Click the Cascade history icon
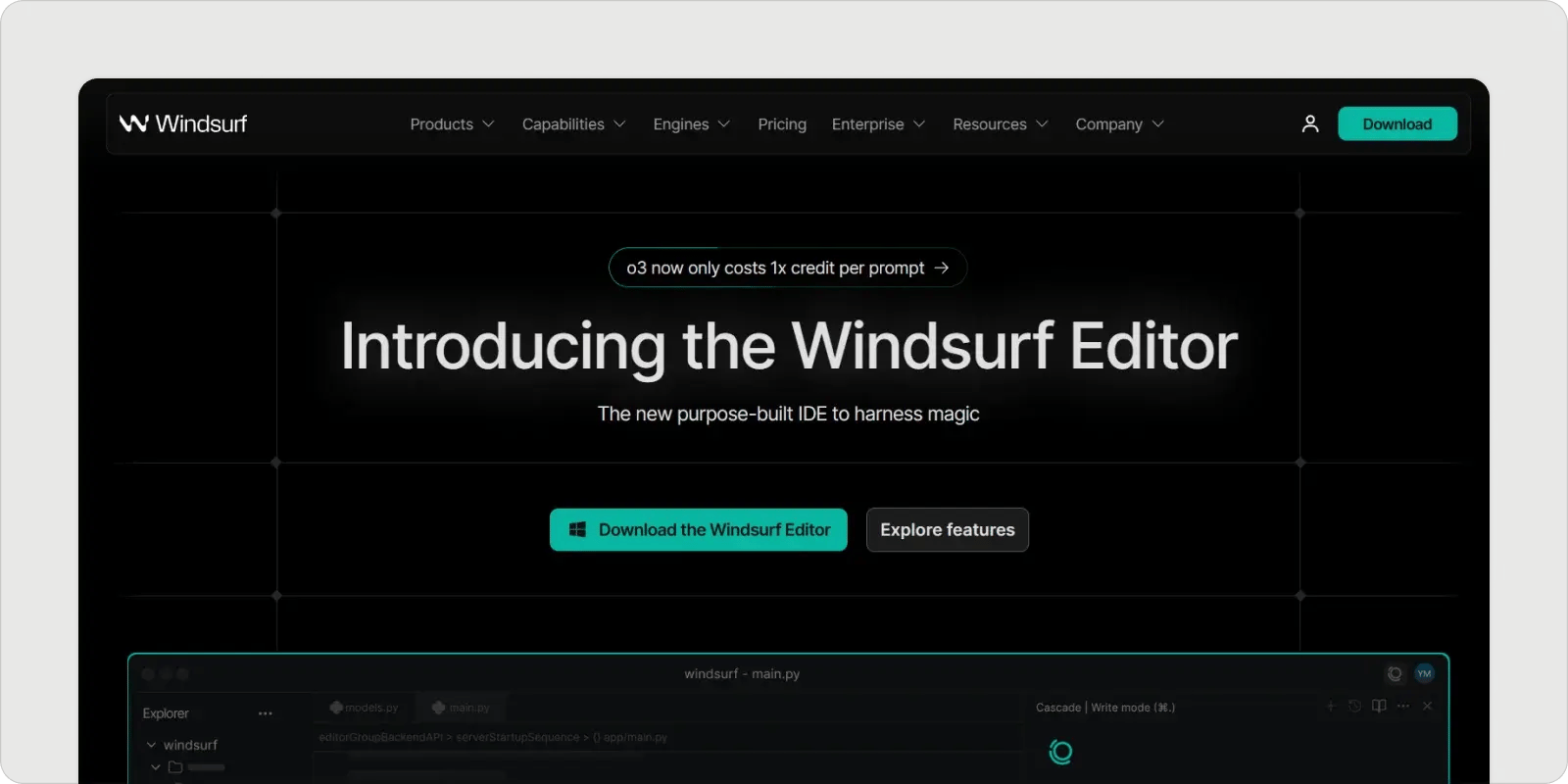The height and width of the screenshot is (784, 1568). click(1354, 706)
